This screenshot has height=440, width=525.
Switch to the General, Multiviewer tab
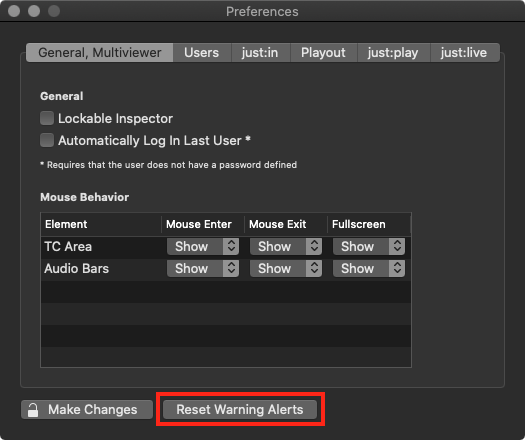(99, 53)
